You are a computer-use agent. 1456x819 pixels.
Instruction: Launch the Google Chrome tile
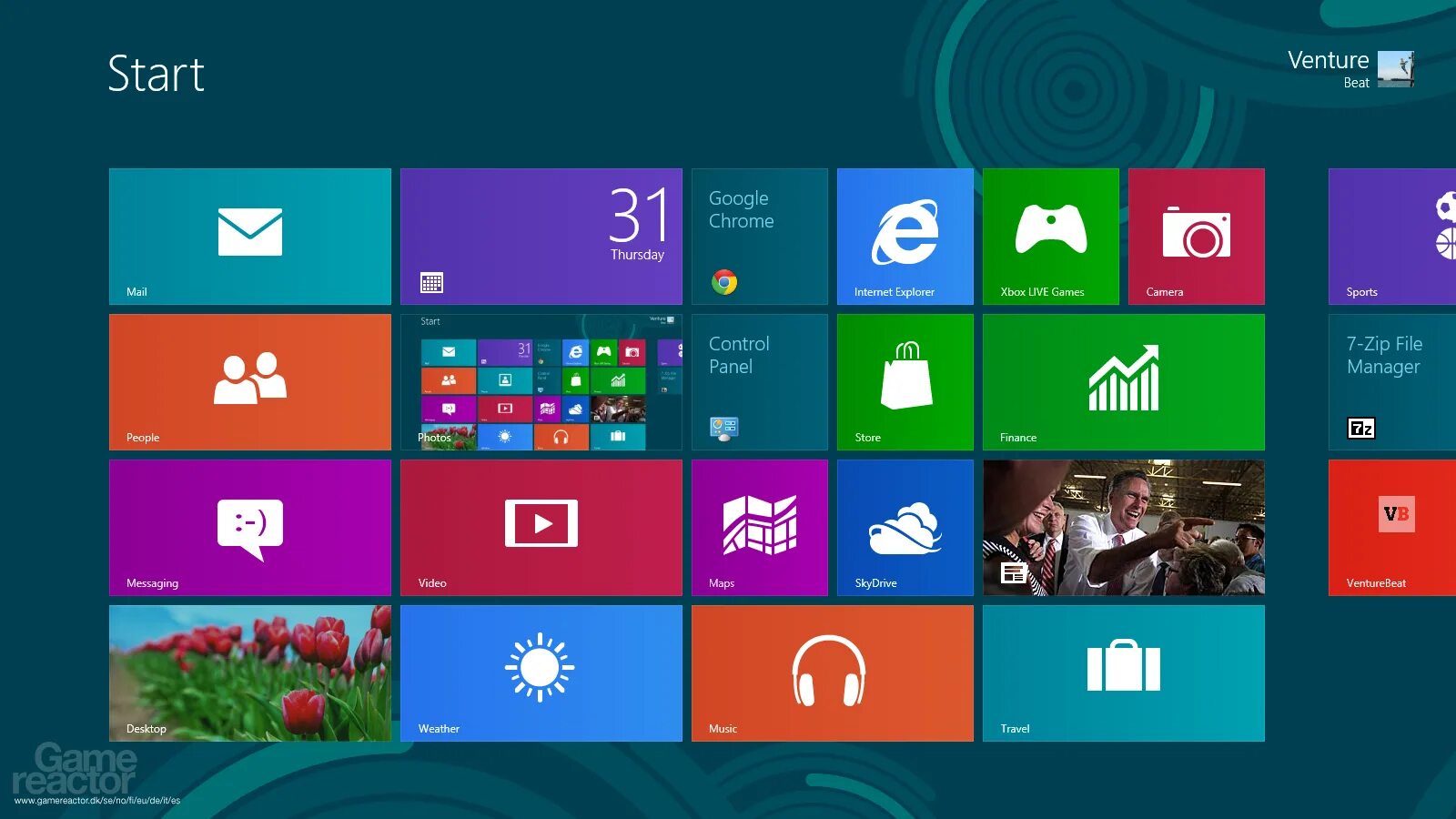pos(760,237)
